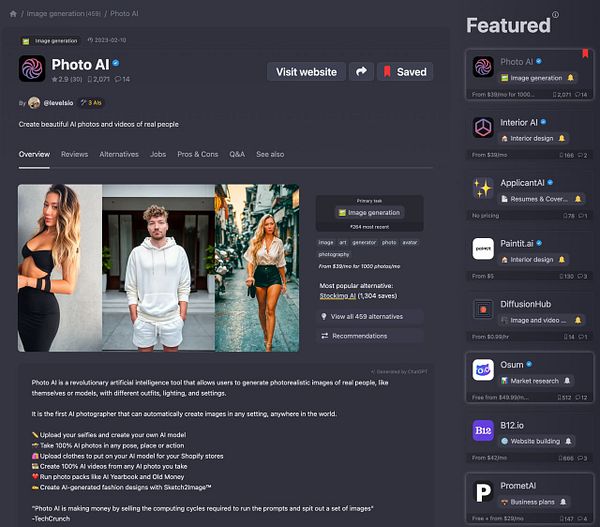Open the See also tab
The width and height of the screenshot is (600, 527).
click(270, 154)
